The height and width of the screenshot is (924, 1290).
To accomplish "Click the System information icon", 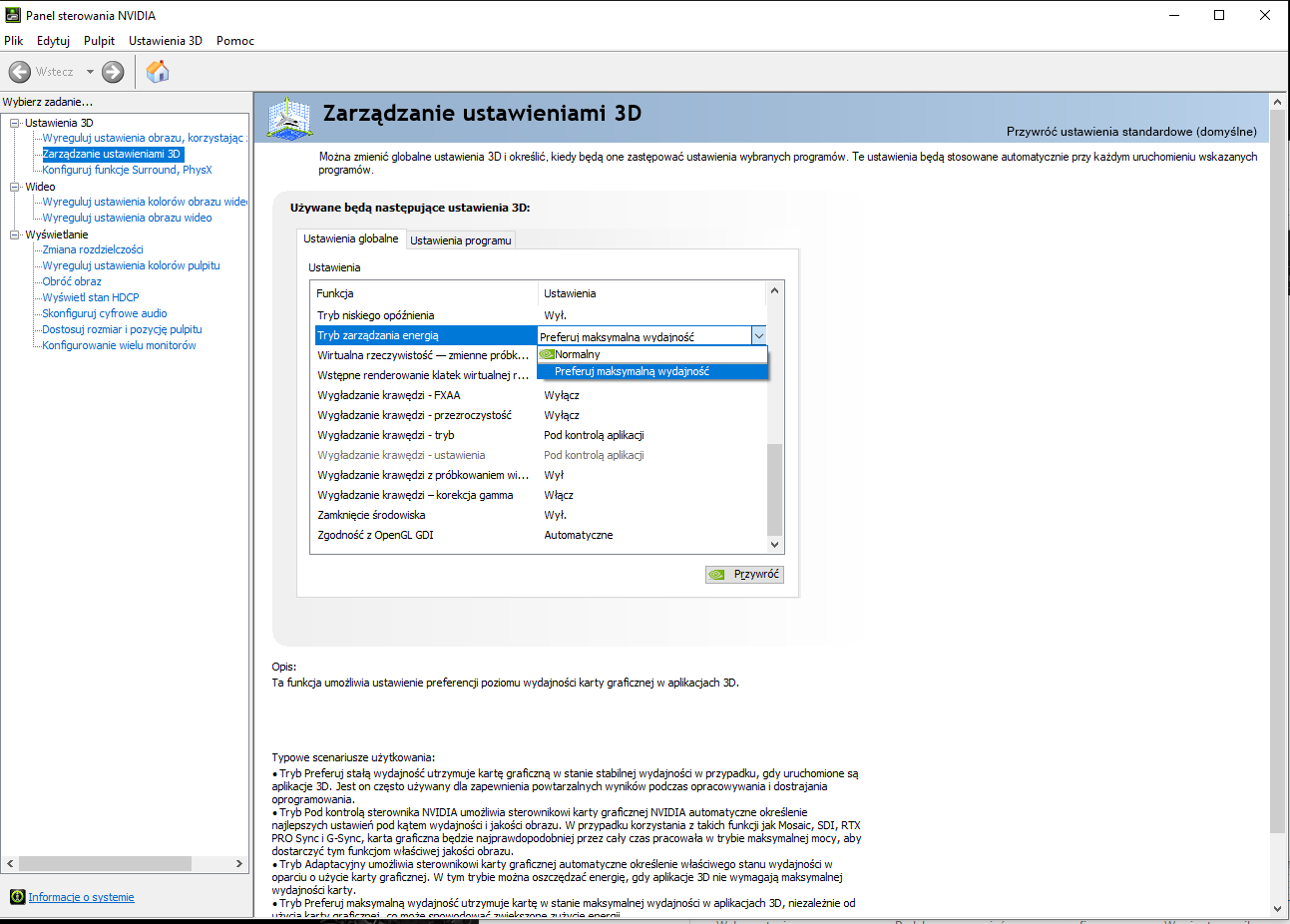I will pyautogui.click(x=18, y=897).
